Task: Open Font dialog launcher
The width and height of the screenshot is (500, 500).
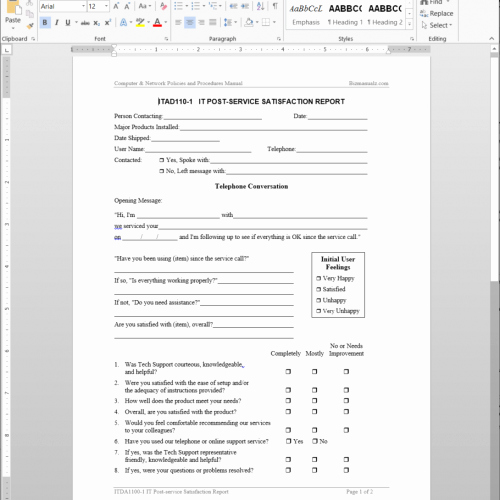Action: coord(166,39)
